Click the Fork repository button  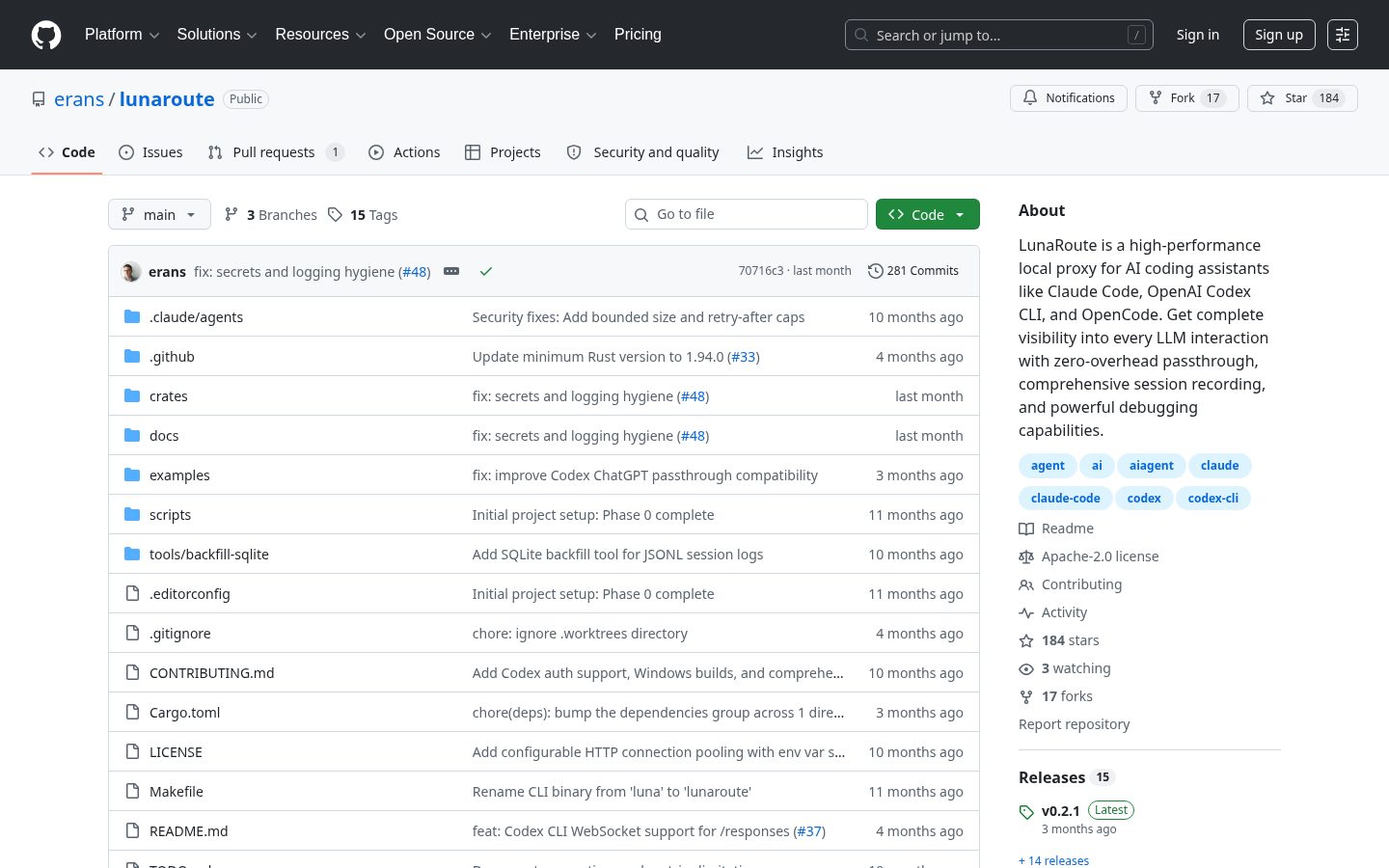click(x=1187, y=98)
